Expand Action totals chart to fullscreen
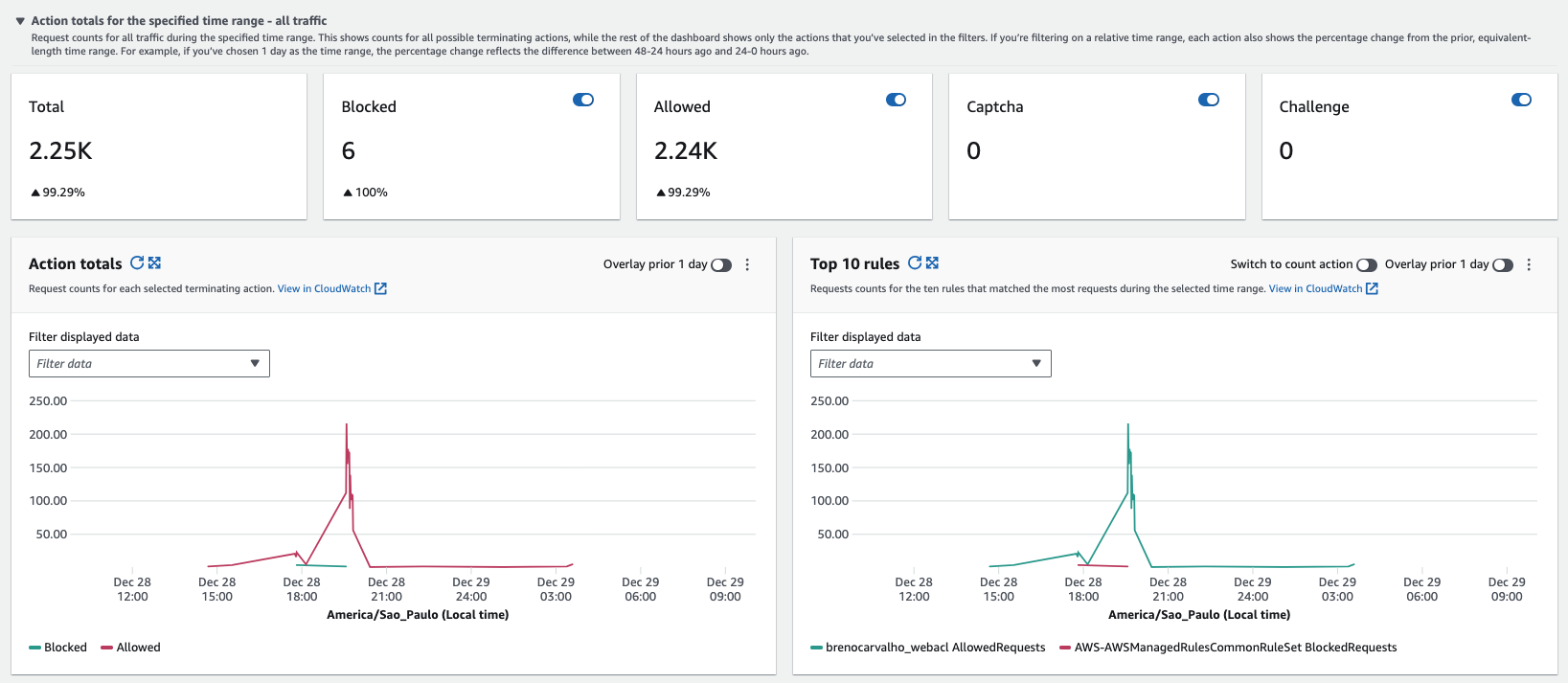 click(154, 262)
